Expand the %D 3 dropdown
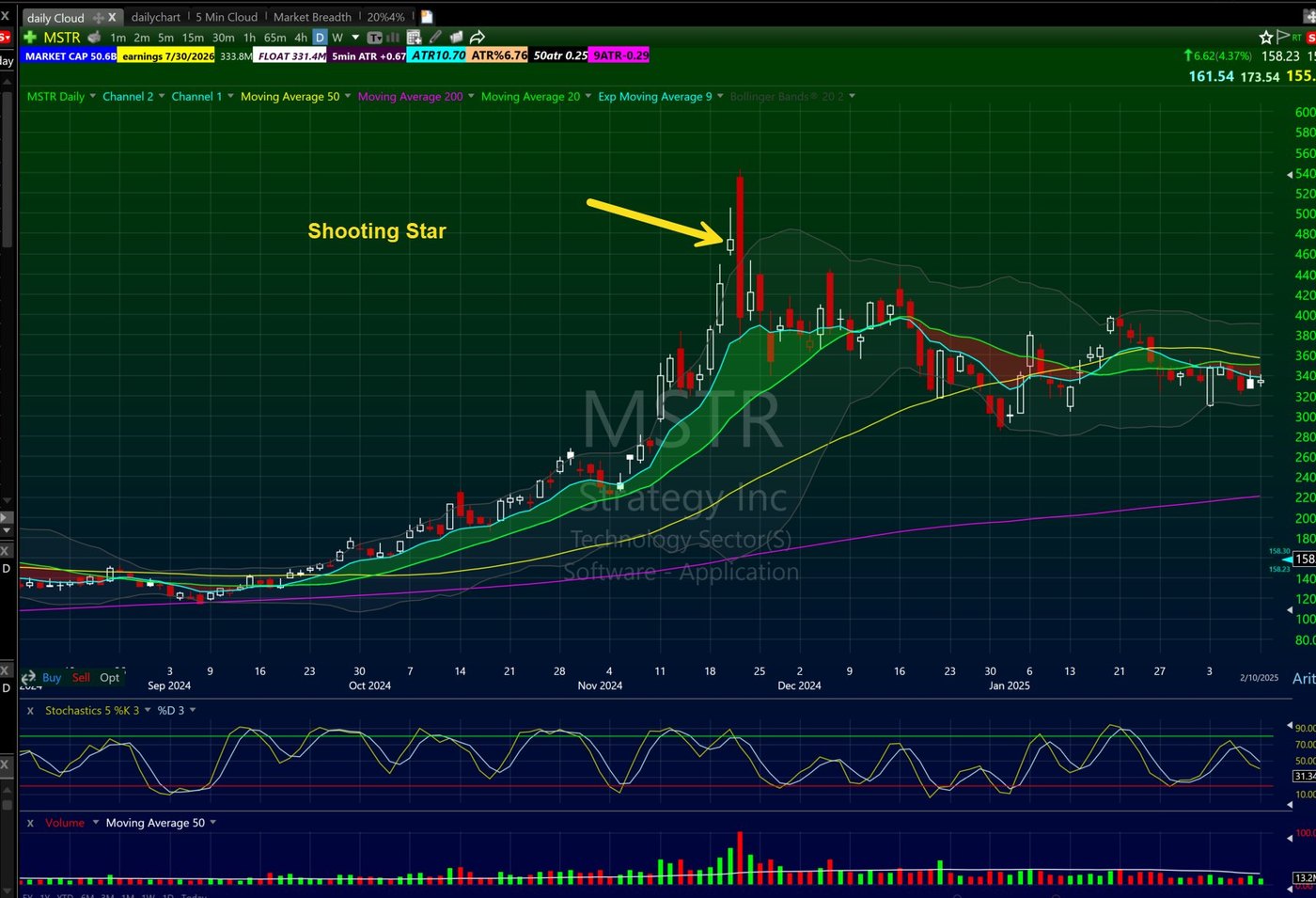This screenshot has width=1316, height=898. (193, 710)
